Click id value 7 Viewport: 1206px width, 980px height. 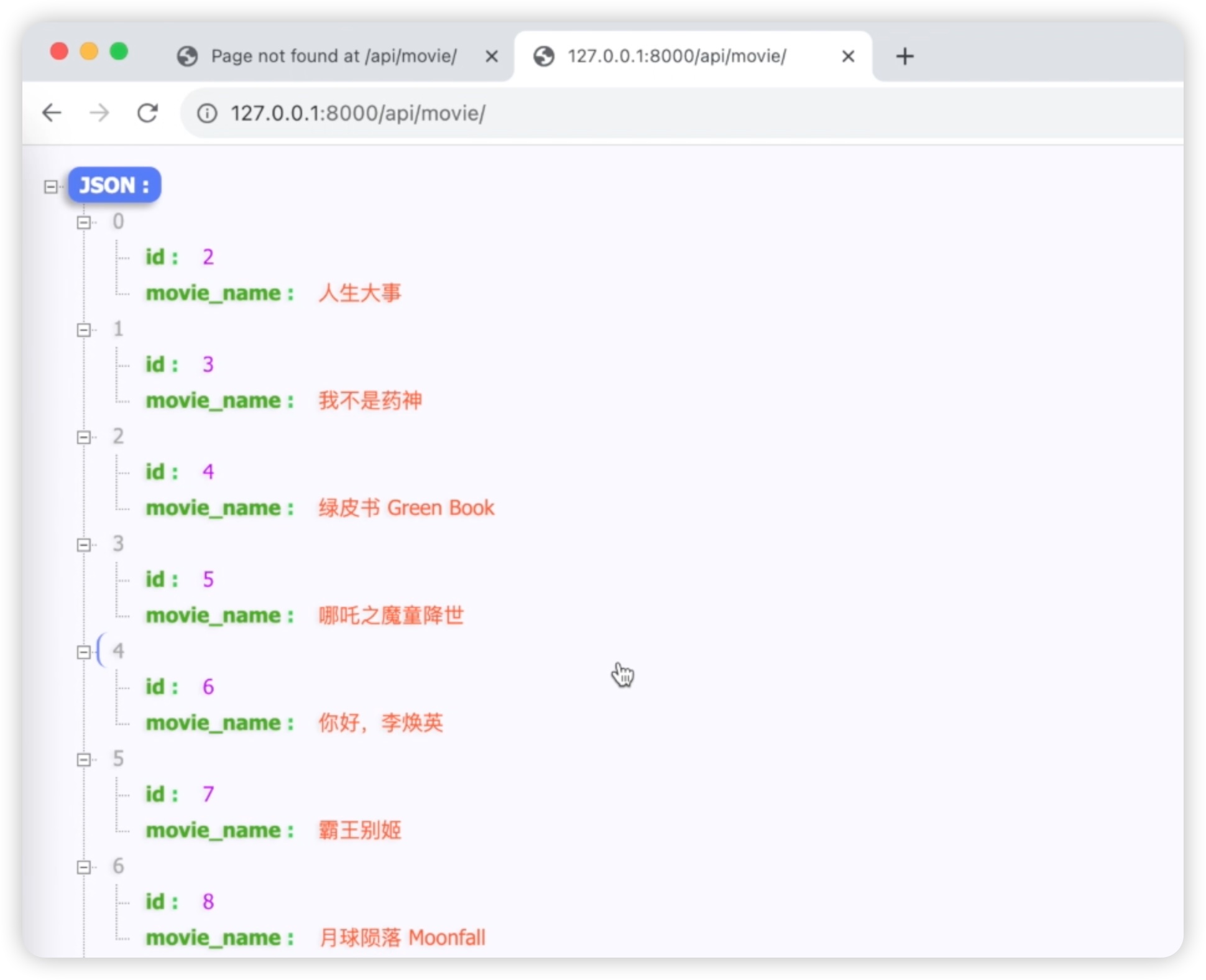click(208, 794)
